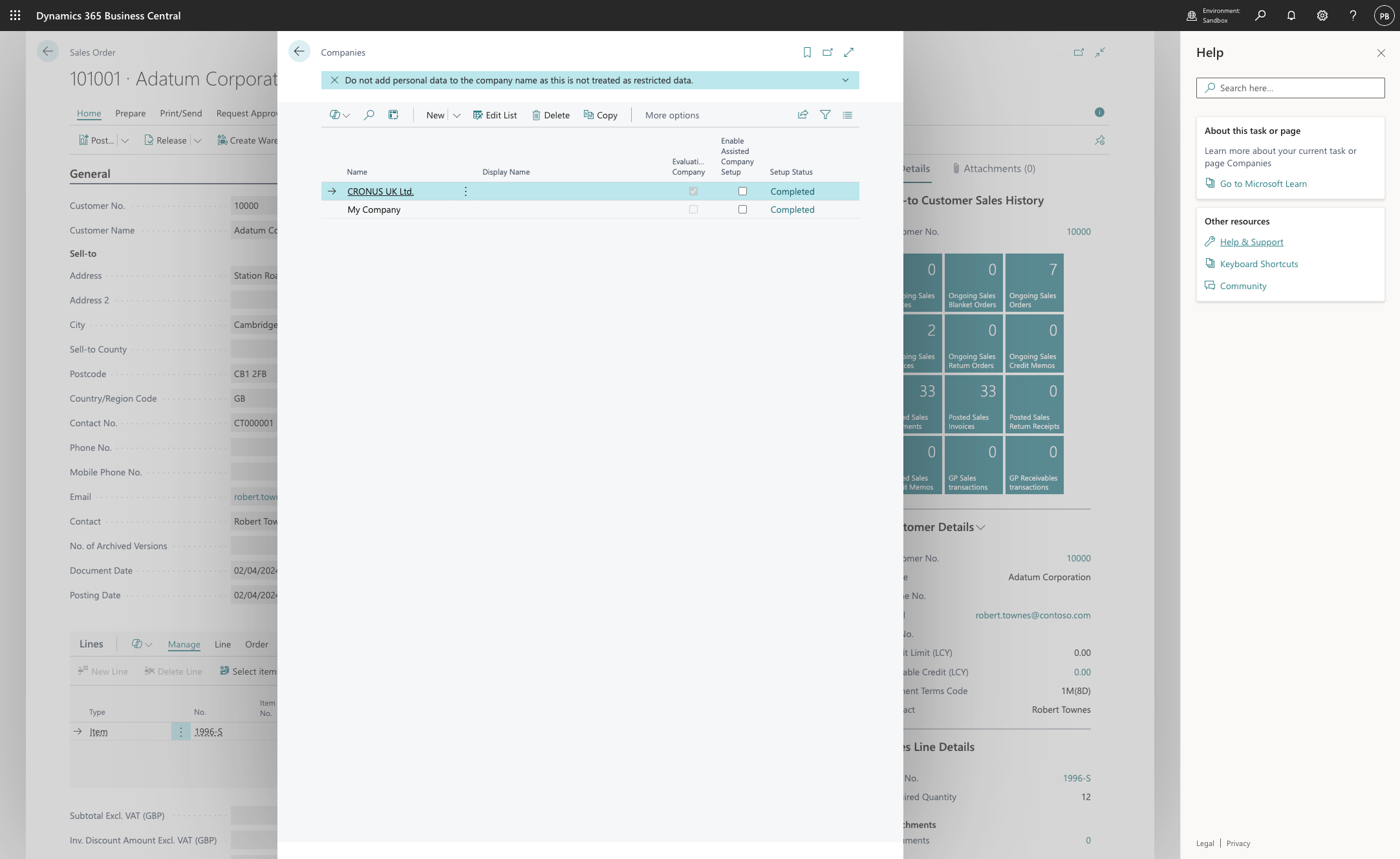Close the Help pane
The width and height of the screenshot is (1400, 859).
1381,53
